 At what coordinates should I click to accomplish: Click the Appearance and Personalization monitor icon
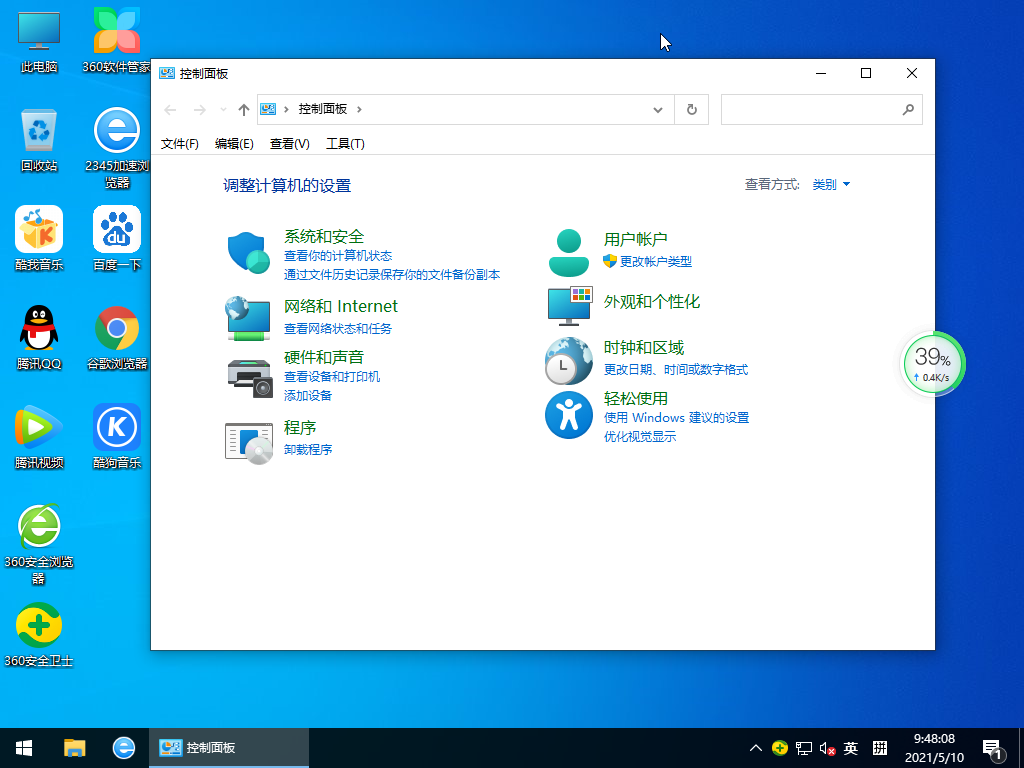(x=569, y=305)
